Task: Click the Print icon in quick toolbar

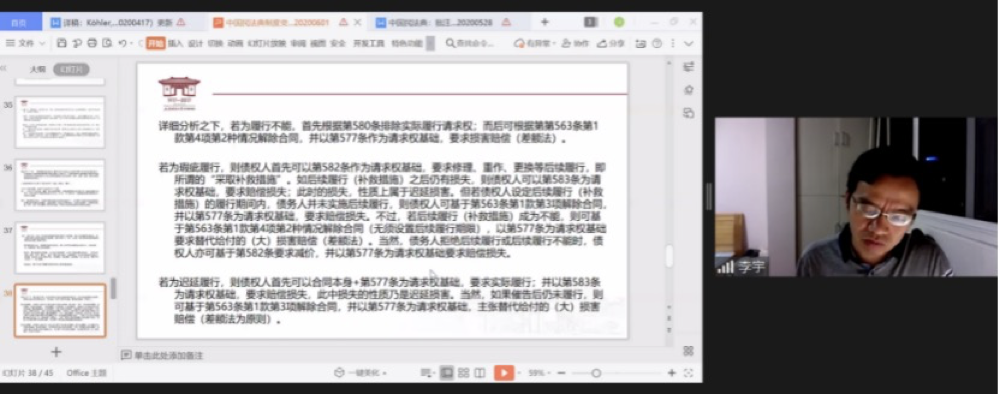Action: point(92,43)
